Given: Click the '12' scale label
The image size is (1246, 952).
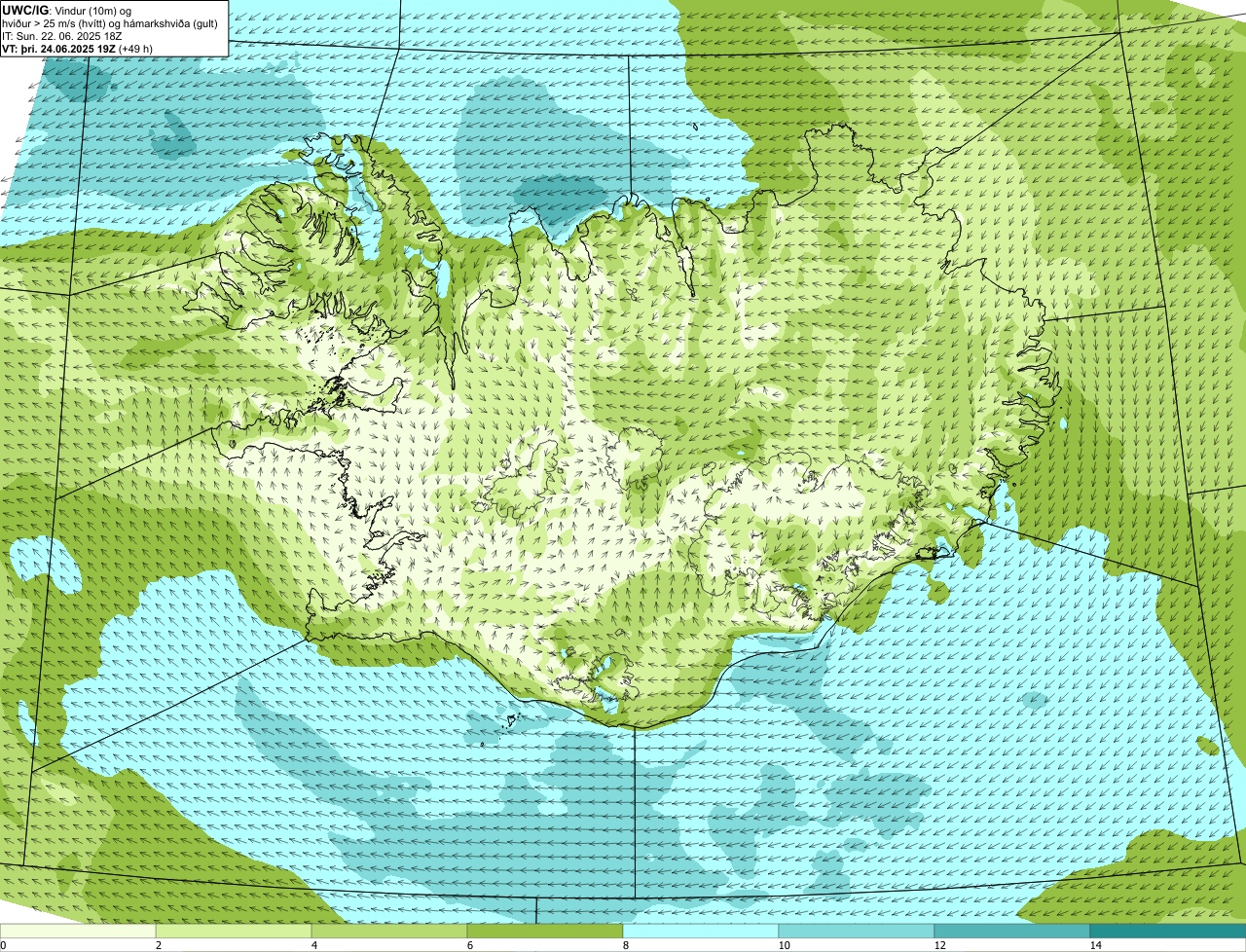Looking at the screenshot, I should coord(939,945).
